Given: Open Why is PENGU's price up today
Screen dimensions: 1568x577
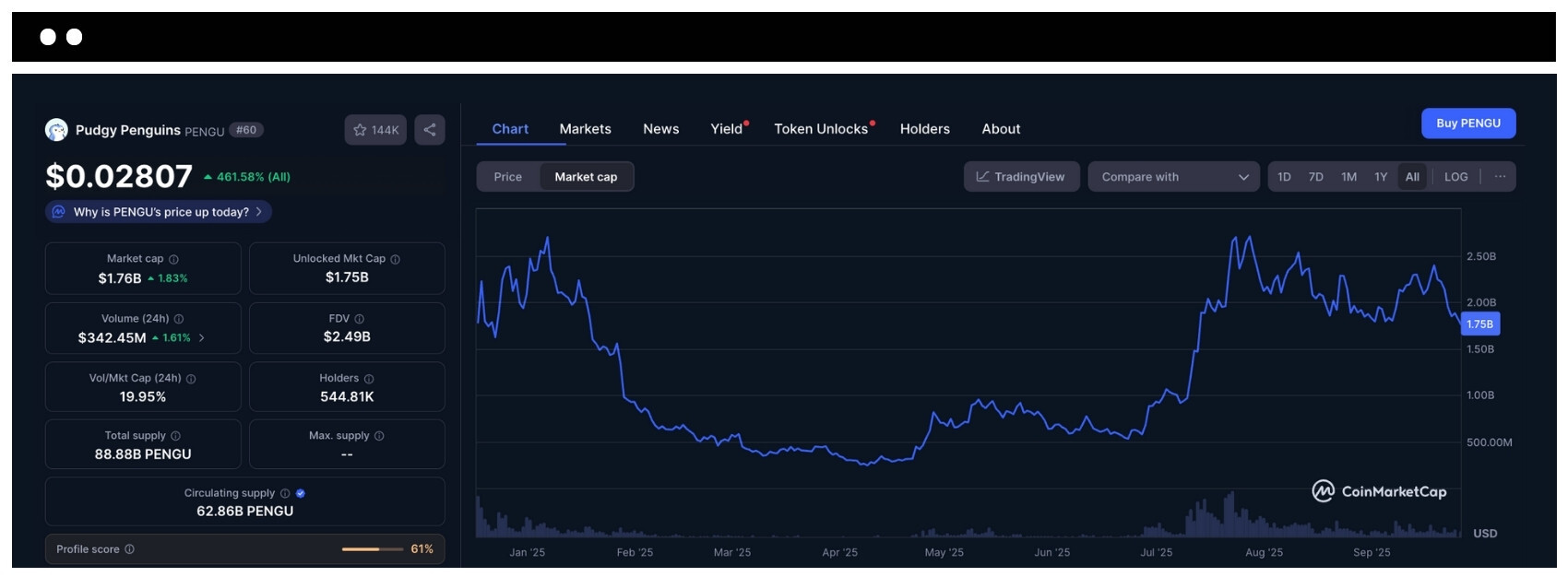Looking at the screenshot, I should (x=159, y=212).
